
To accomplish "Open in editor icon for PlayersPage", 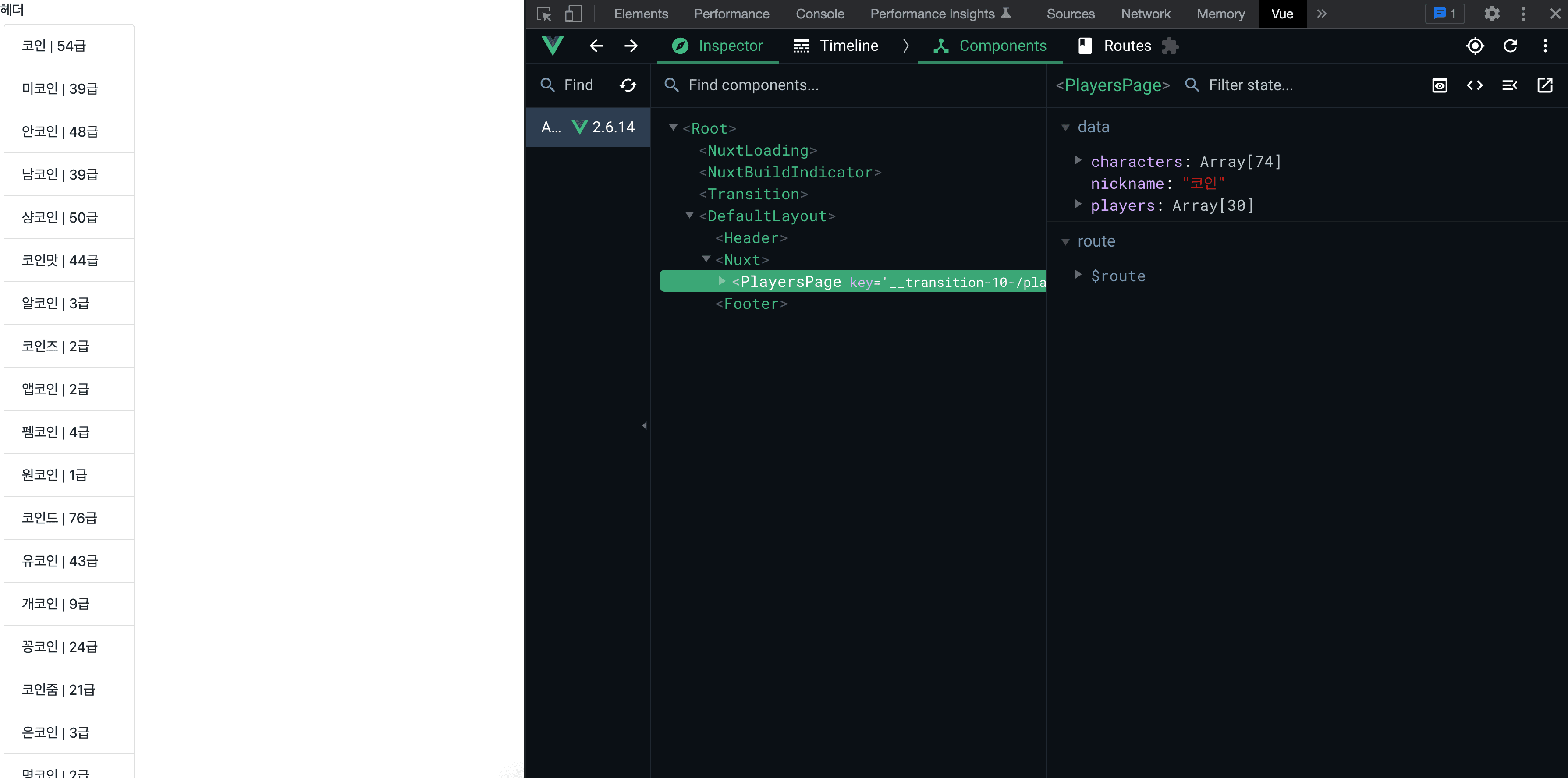I will (x=1545, y=85).
